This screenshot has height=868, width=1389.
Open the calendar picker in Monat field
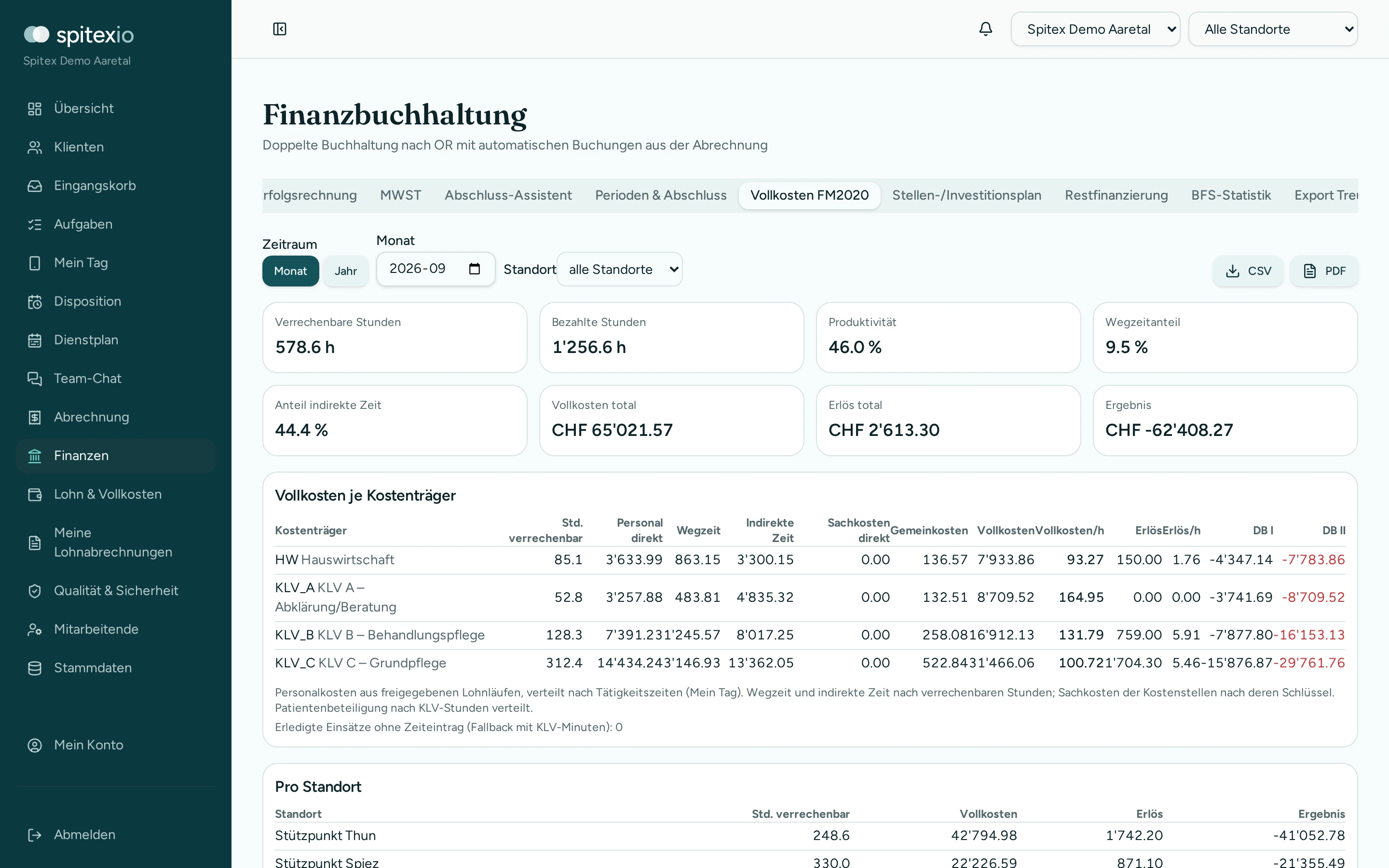click(474, 269)
